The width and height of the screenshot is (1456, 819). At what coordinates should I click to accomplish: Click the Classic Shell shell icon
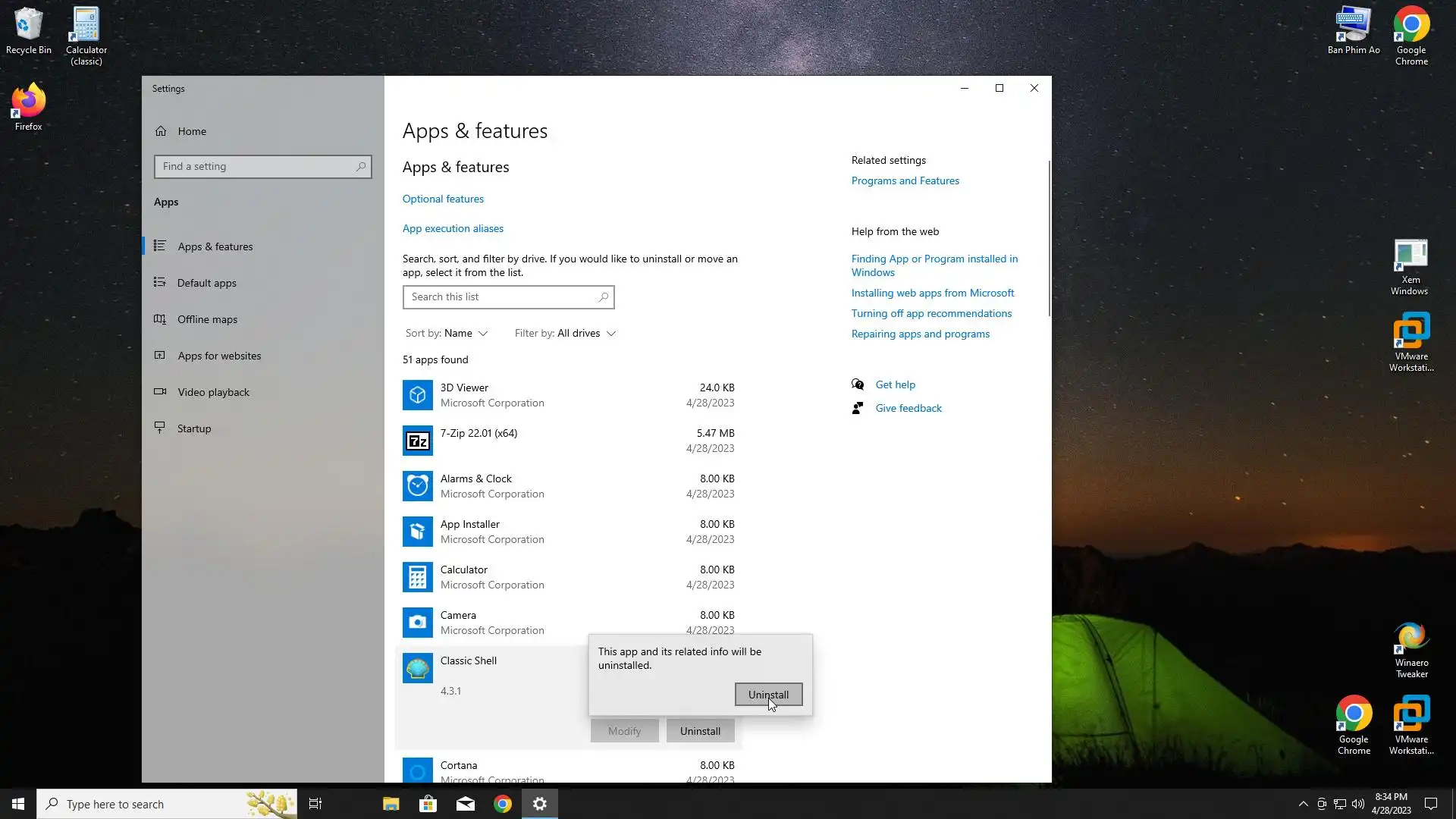click(417, 668)
